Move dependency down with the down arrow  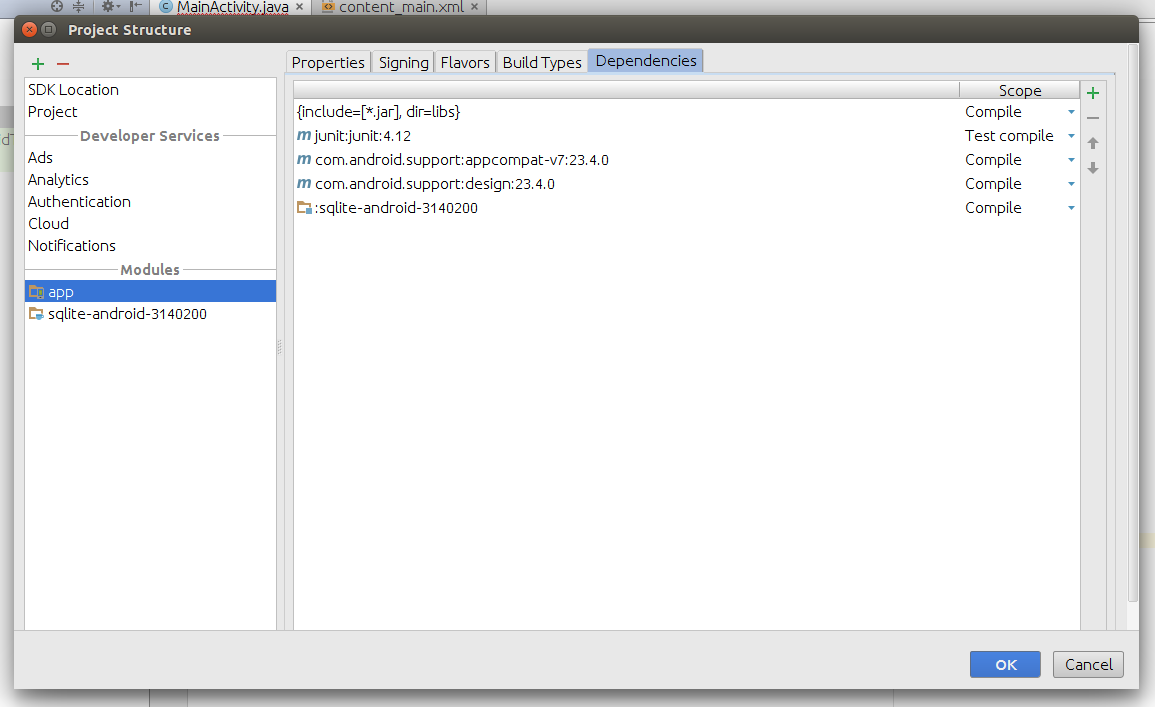tap(1093, 168)
